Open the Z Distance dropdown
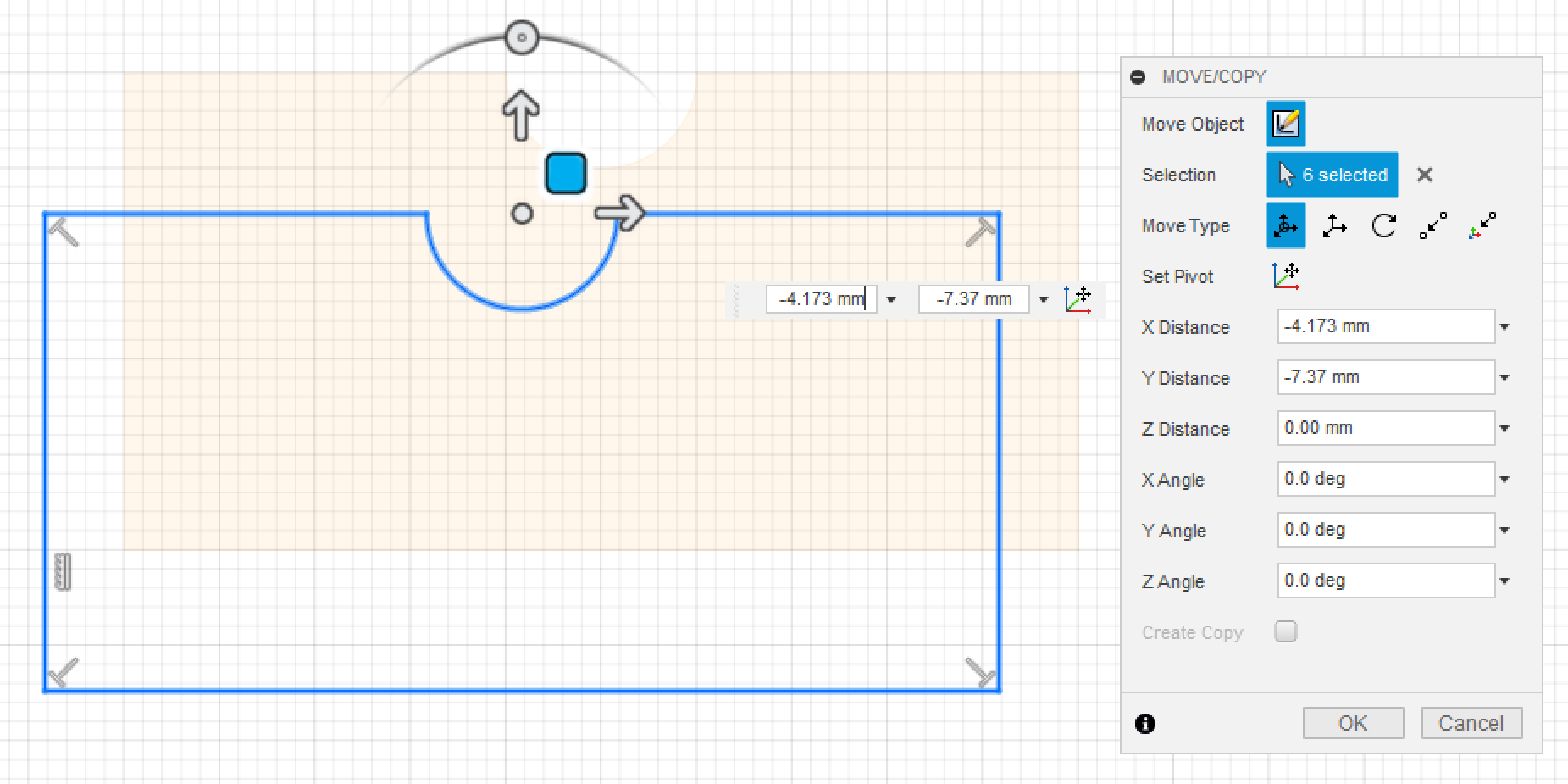 [1504, 428]
